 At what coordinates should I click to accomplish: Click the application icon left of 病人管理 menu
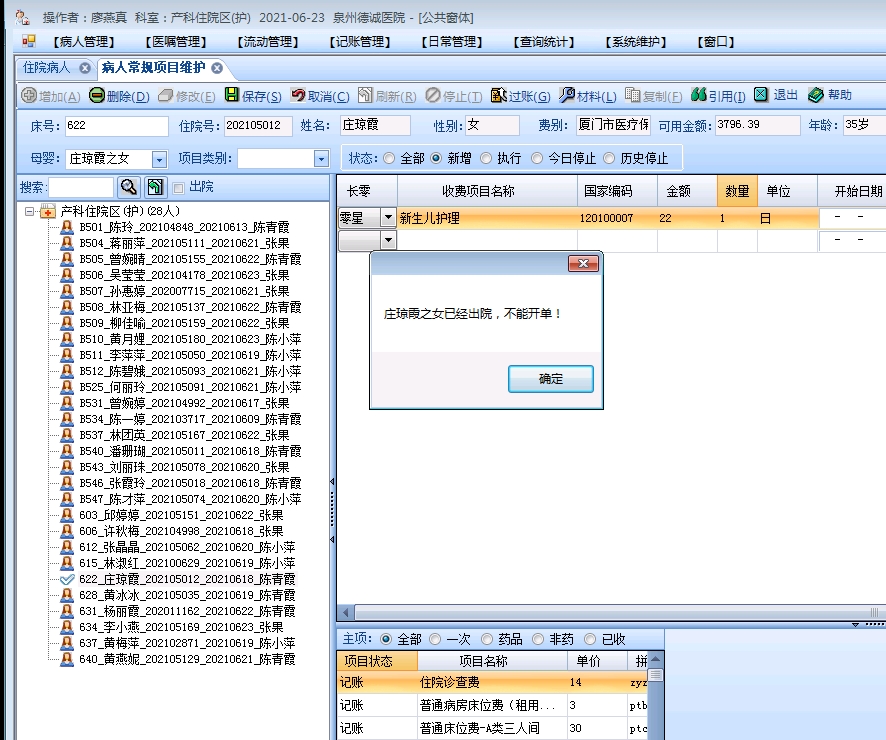pos(28,41)
